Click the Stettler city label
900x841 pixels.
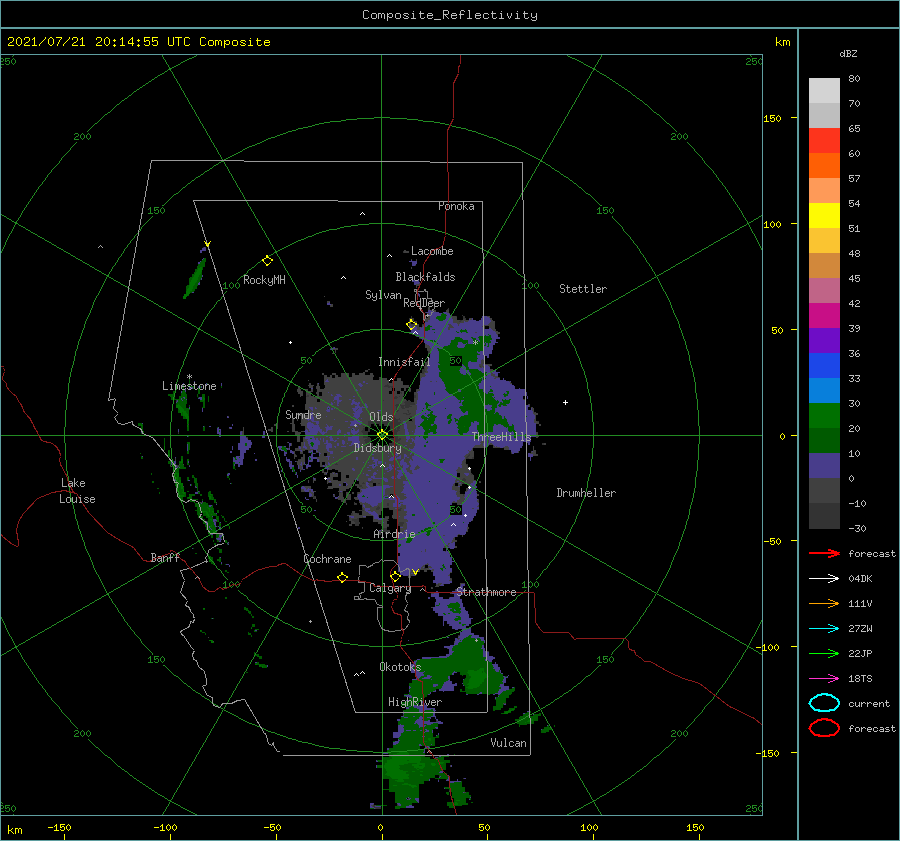pyautogui.click(x=583, y=289)
